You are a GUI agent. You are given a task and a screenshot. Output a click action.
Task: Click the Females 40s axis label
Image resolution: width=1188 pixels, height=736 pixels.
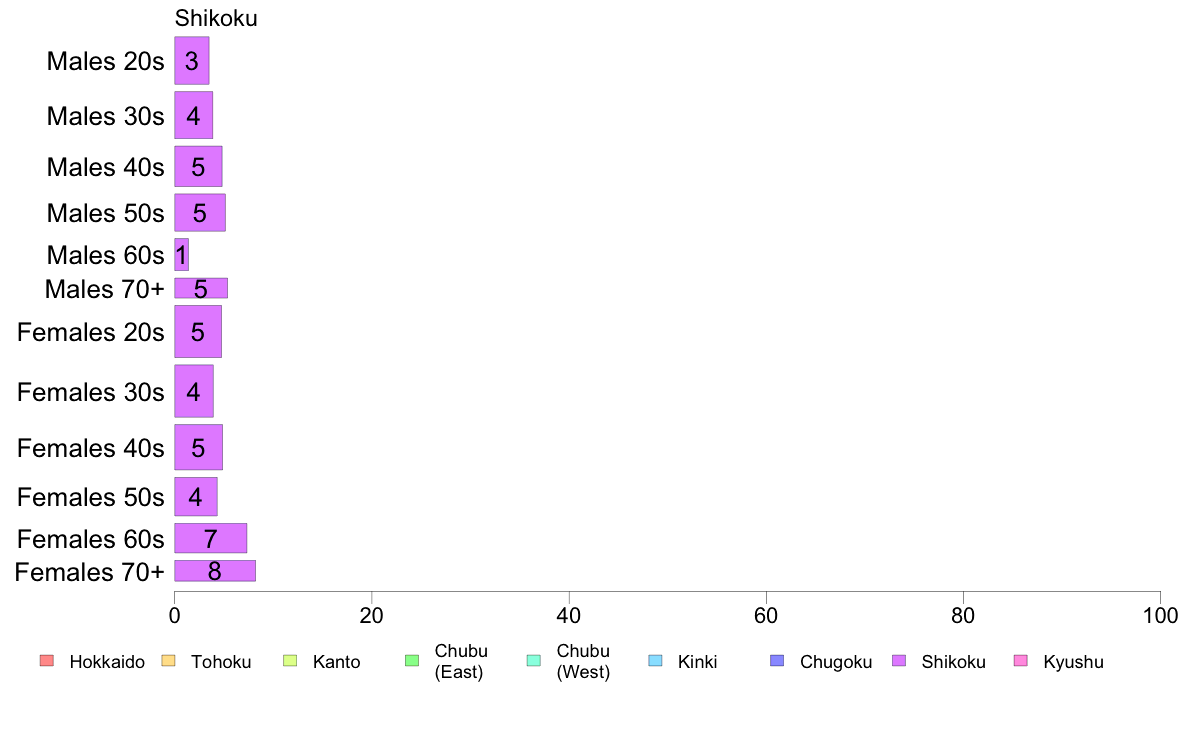coord(90,448)
